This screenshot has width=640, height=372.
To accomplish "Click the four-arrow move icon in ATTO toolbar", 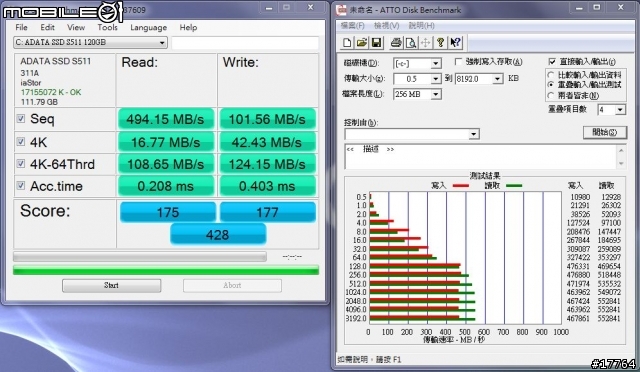I will (x=425, y=42).
